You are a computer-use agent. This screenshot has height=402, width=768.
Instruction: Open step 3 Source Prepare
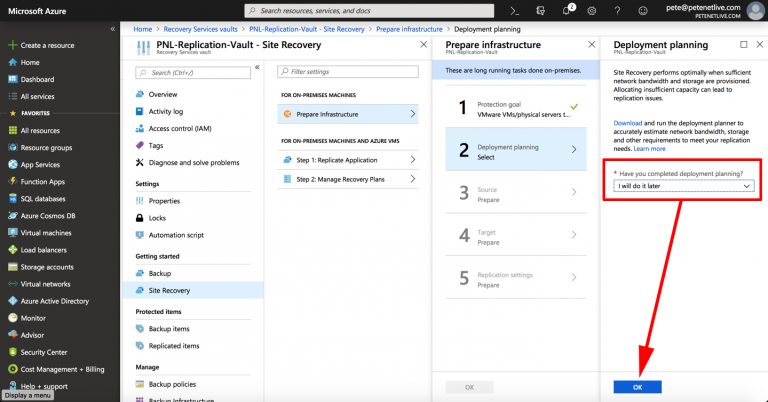(516, 192)
